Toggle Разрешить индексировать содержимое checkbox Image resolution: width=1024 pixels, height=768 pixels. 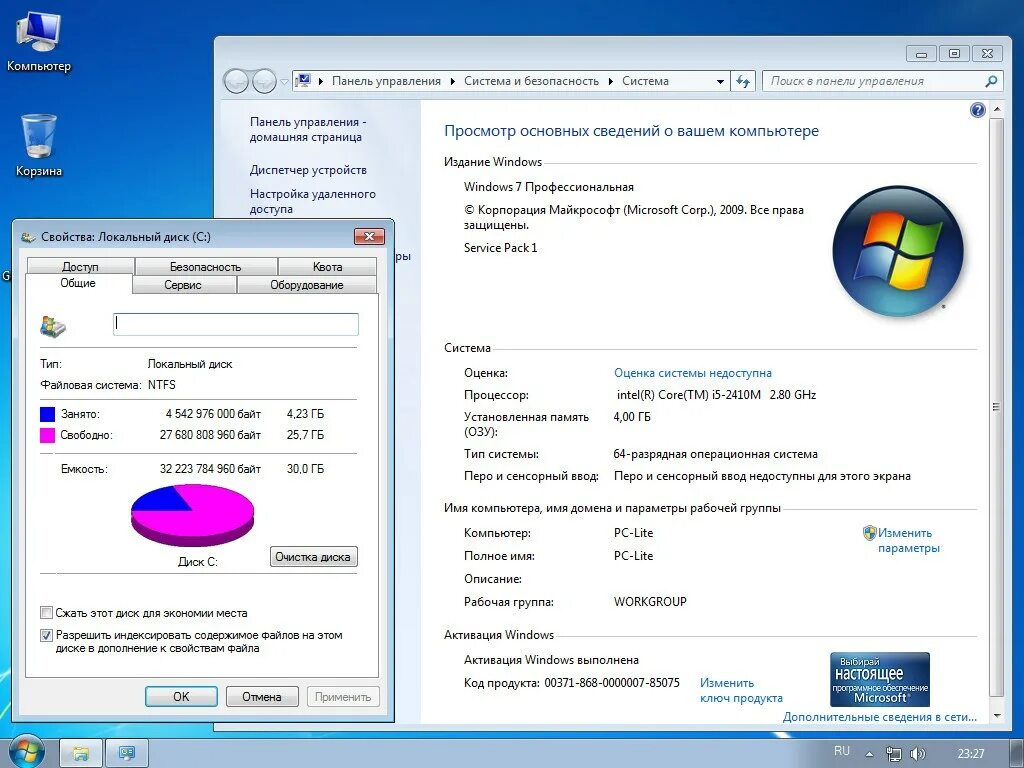tap(46, 635)
